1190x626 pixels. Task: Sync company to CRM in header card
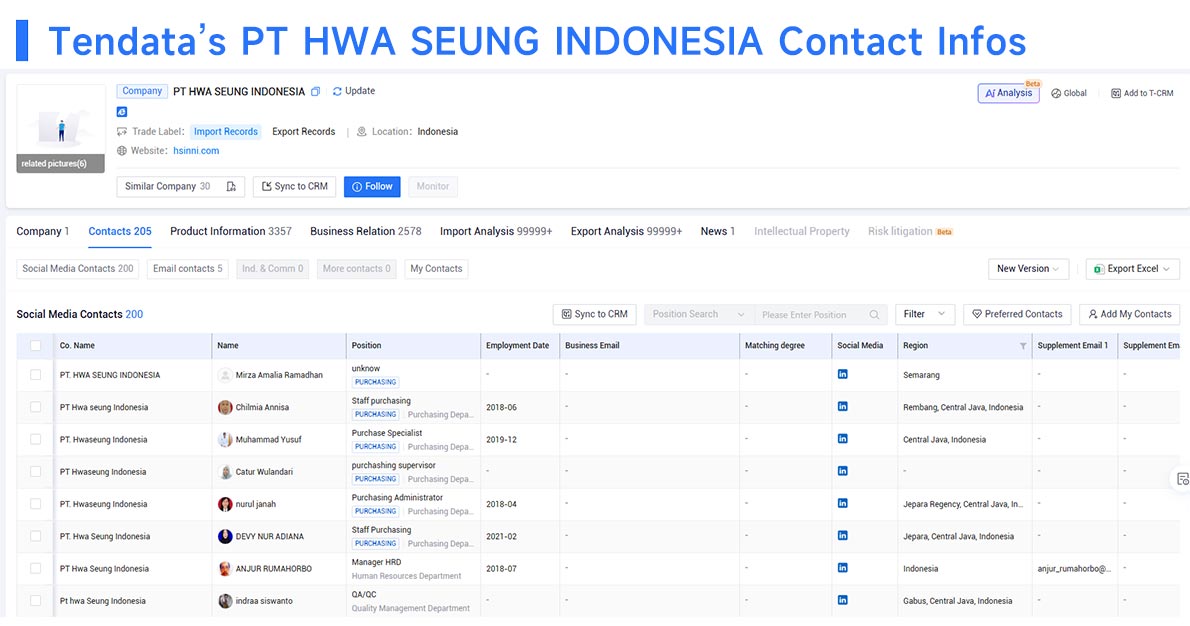click(294, 187)
